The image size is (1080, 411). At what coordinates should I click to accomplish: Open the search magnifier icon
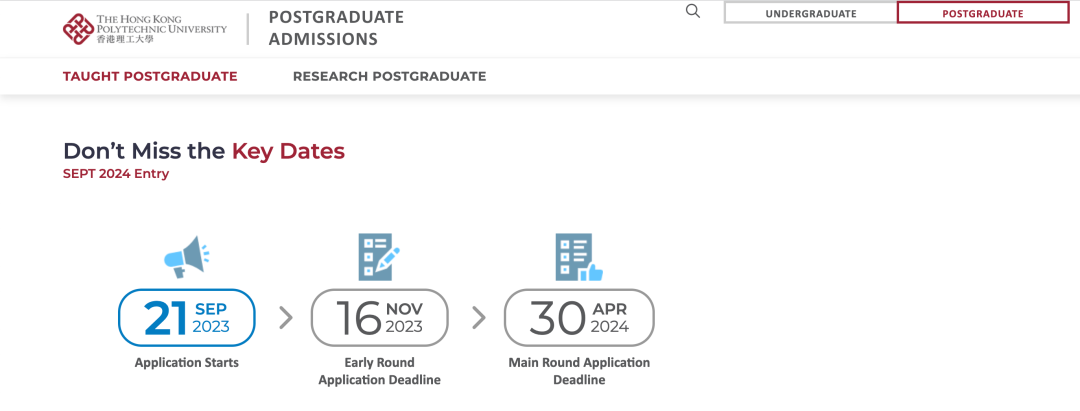pos(693,11)
